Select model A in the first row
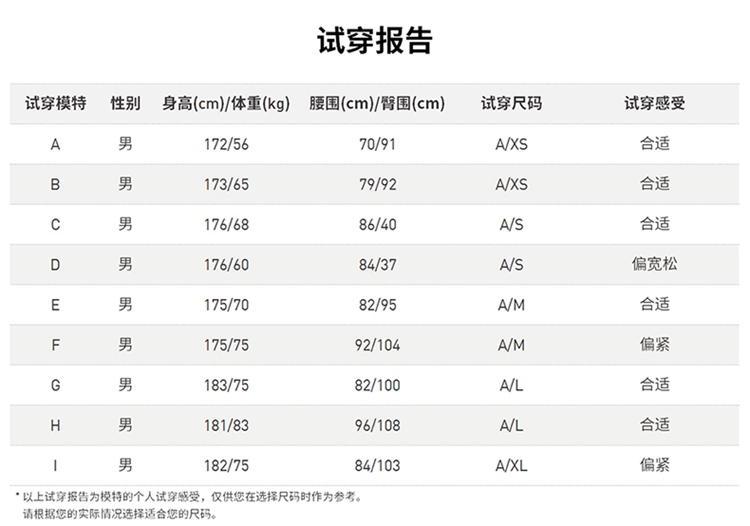This screenshot has height=526, width=750. pyautogui.click(x=55, y=144)
